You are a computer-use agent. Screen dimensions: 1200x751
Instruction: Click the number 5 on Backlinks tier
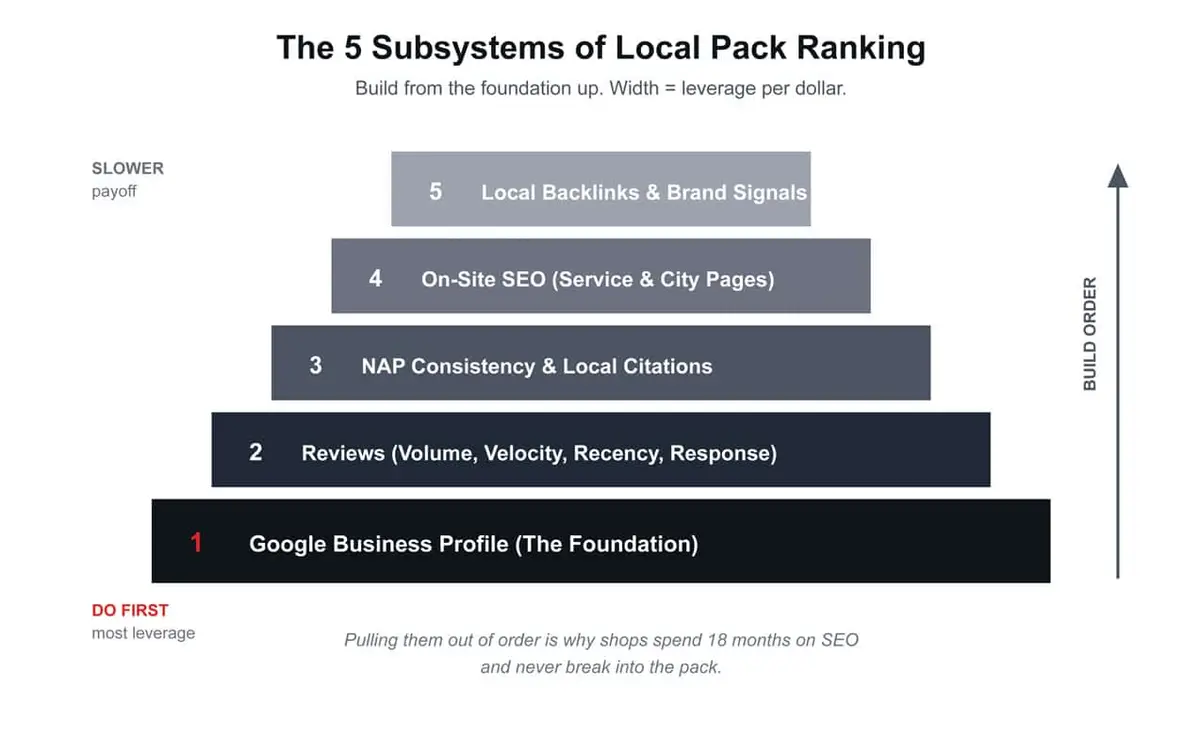coord(436,191)
